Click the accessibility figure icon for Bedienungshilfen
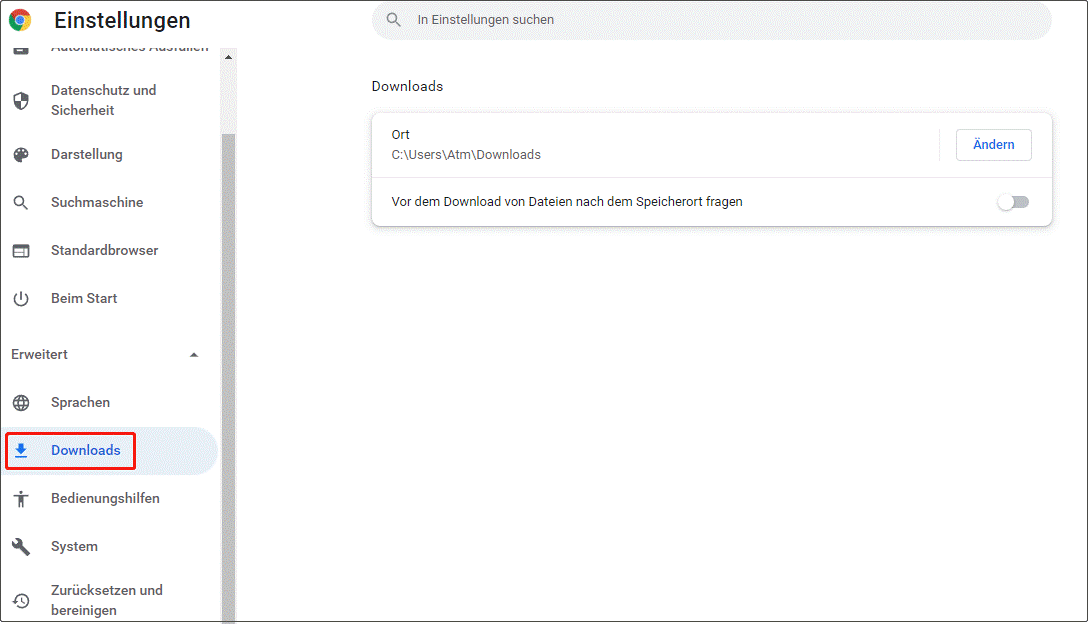 coord(21,498)
